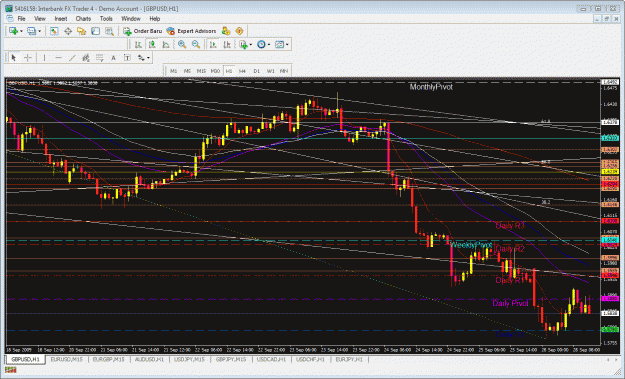Screen dimensions: 625x379
Task: Toggle Expert Advisors on or off
Action: coord(192,31)
